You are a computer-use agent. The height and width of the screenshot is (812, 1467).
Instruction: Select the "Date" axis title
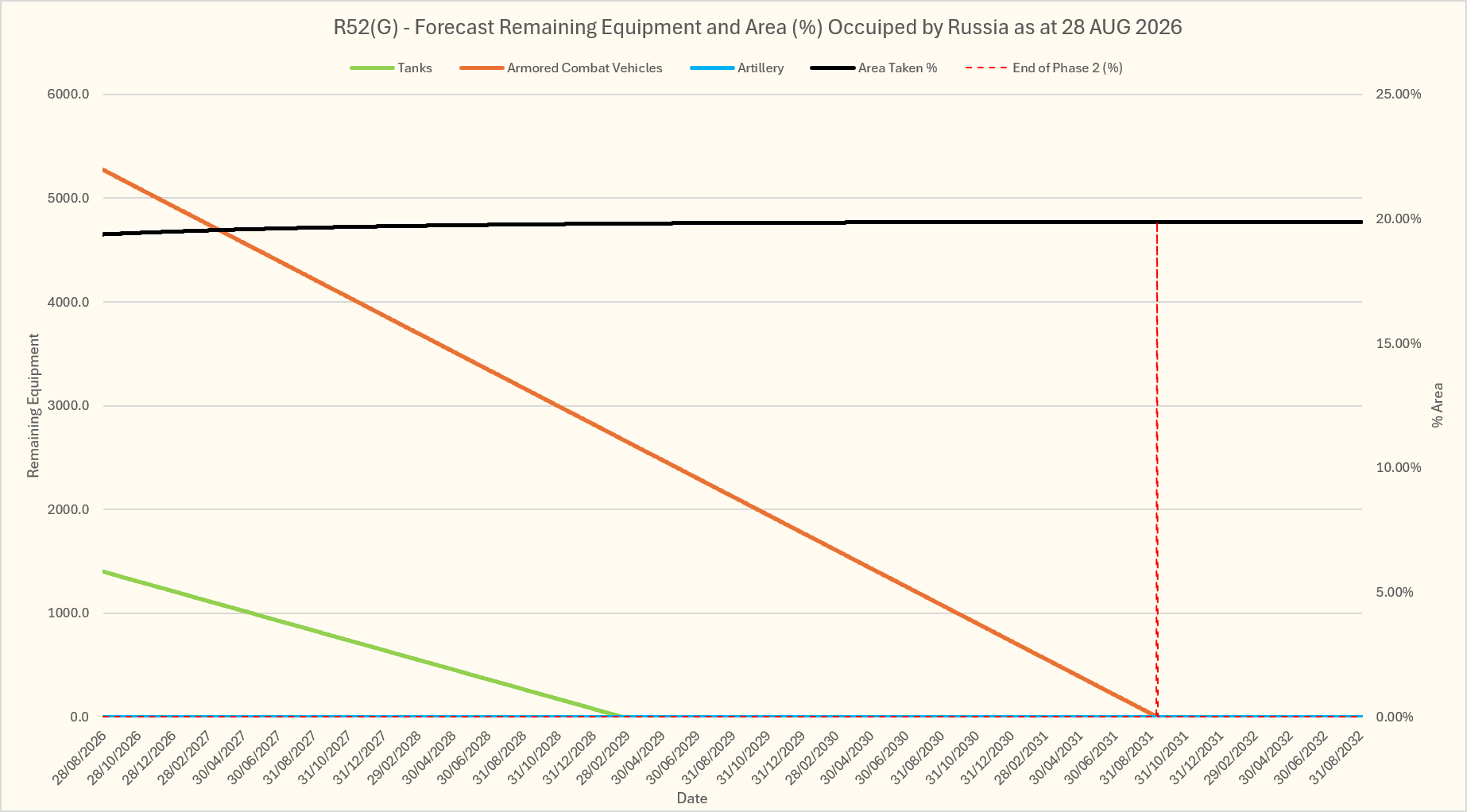click(692, 798)
